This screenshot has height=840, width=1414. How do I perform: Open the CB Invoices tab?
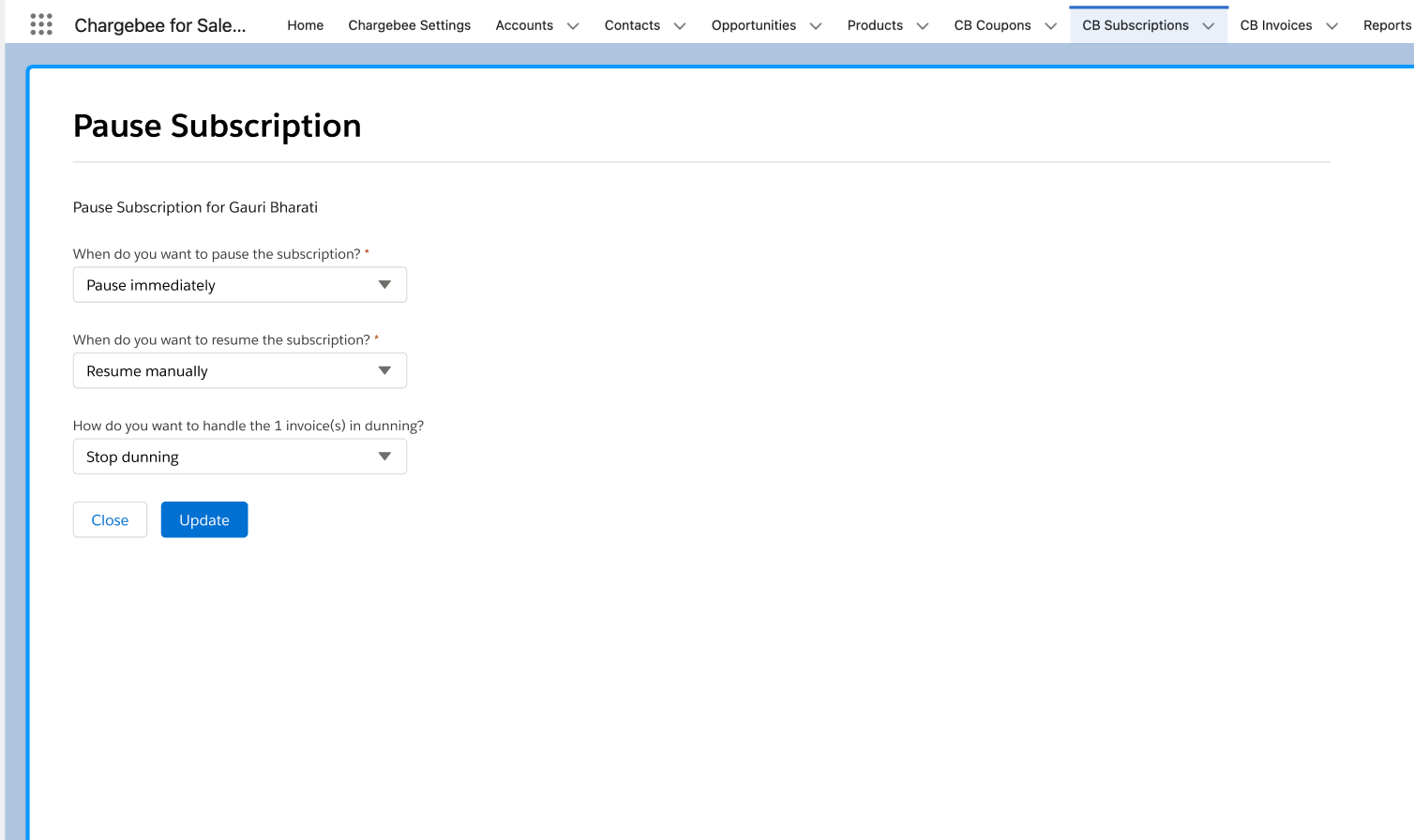tap(1275, 25)
